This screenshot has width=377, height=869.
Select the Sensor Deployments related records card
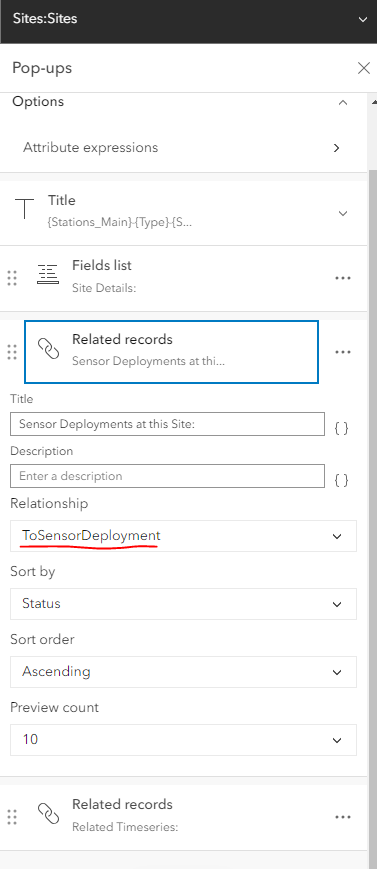171,352
